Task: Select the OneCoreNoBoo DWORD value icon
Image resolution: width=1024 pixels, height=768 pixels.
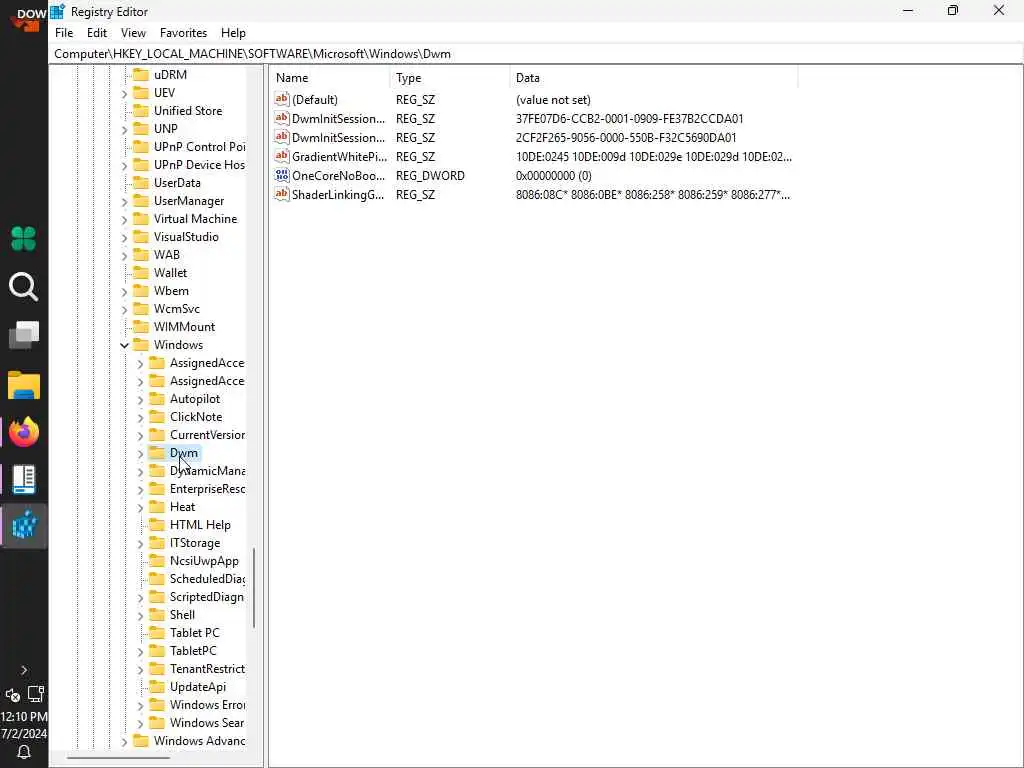Action: (x=281, y=175)
